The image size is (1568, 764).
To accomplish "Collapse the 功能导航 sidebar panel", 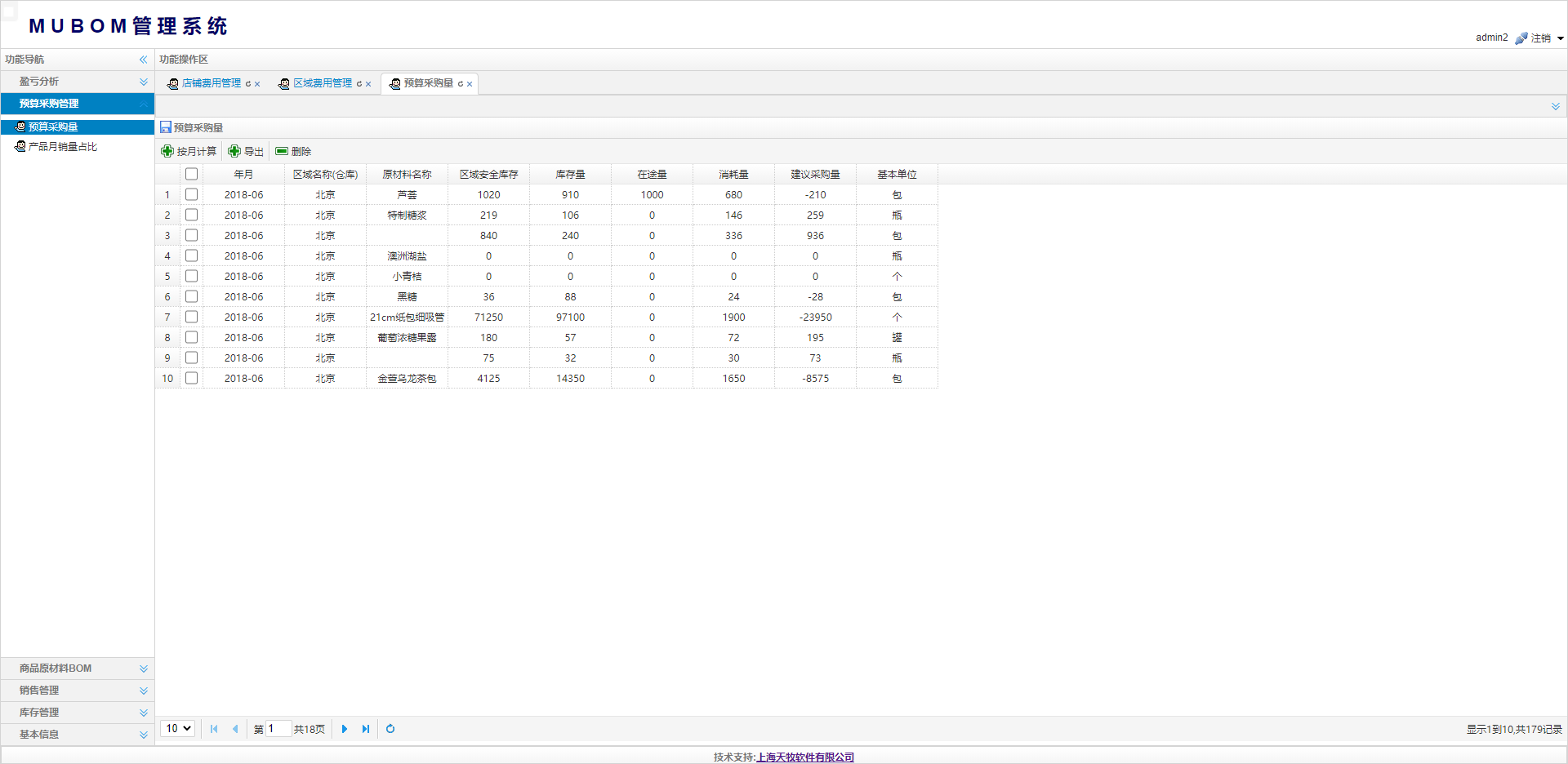I will click(x=143, y=60).
